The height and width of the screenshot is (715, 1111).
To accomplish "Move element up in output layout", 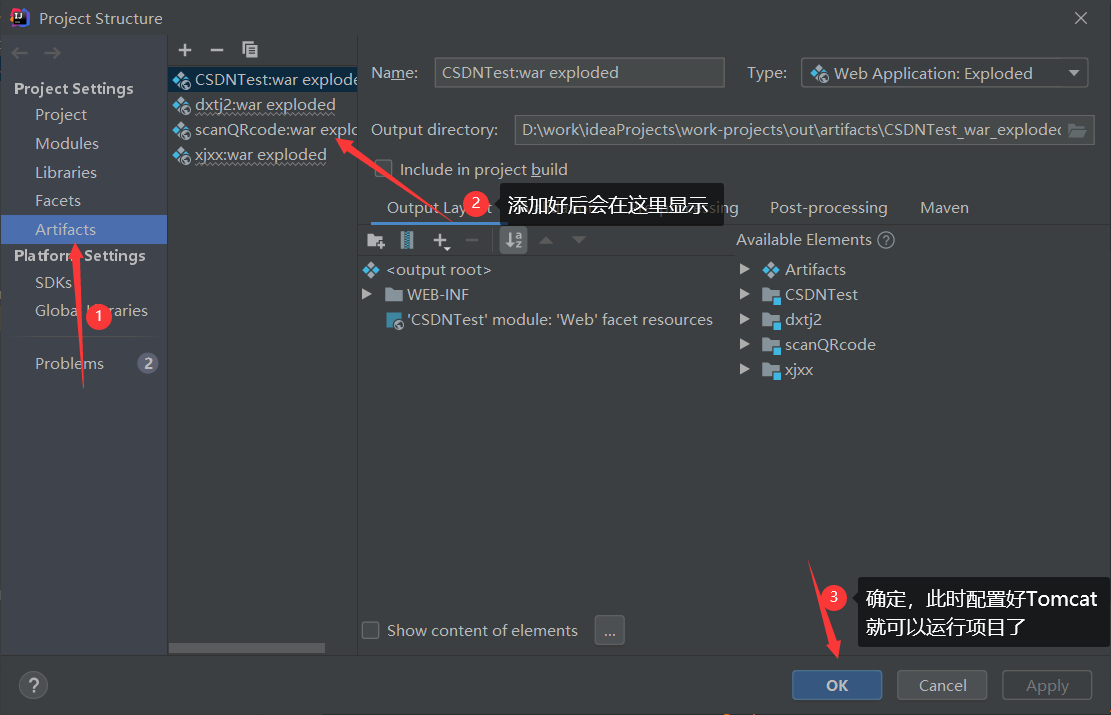I will pyautogui.click(x=546, y=240).
